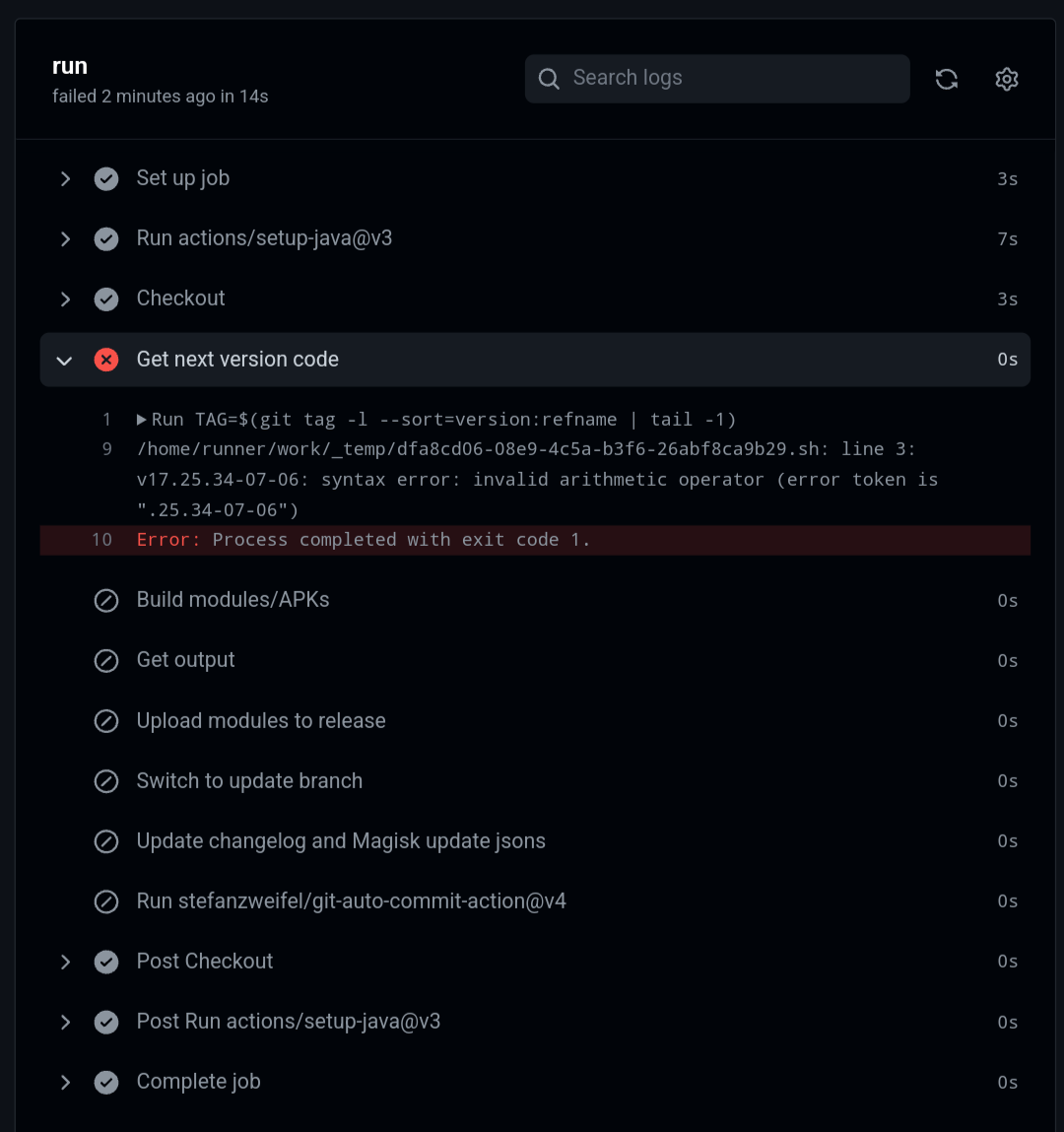Expand the Complete job step
The width and height of the screenshot is (1064, 1132).
(x=65, y=1082)
